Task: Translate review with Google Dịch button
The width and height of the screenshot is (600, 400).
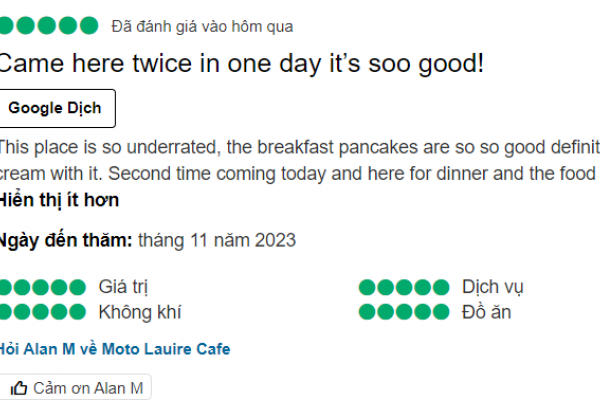Action: (x=62, y=108)
